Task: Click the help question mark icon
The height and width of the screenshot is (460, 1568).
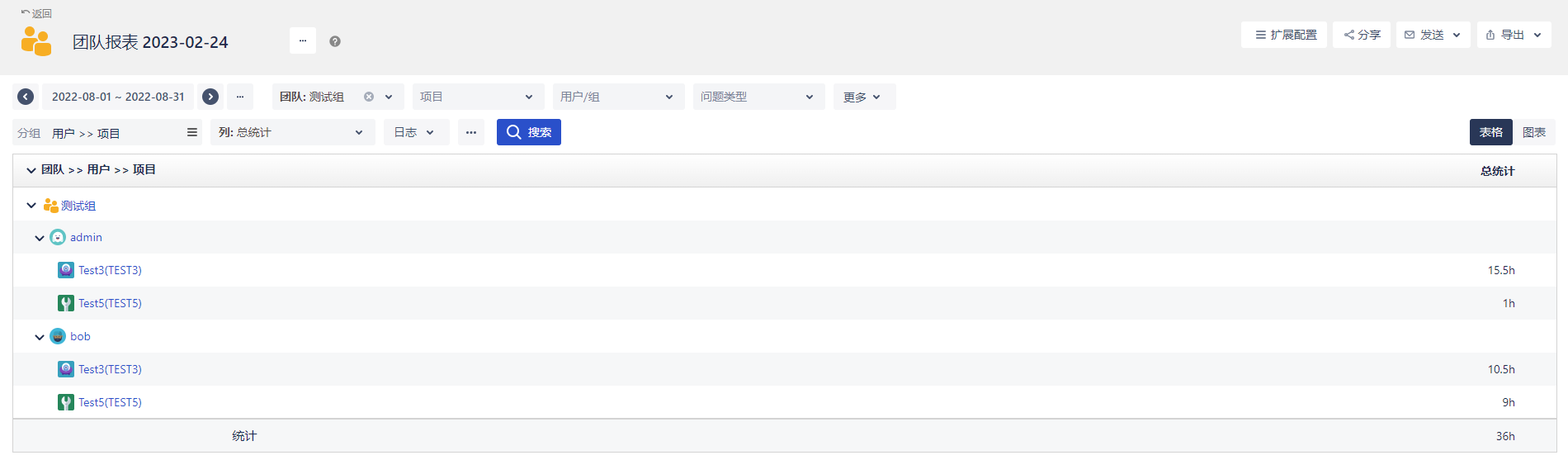Action: click(335, 41)
